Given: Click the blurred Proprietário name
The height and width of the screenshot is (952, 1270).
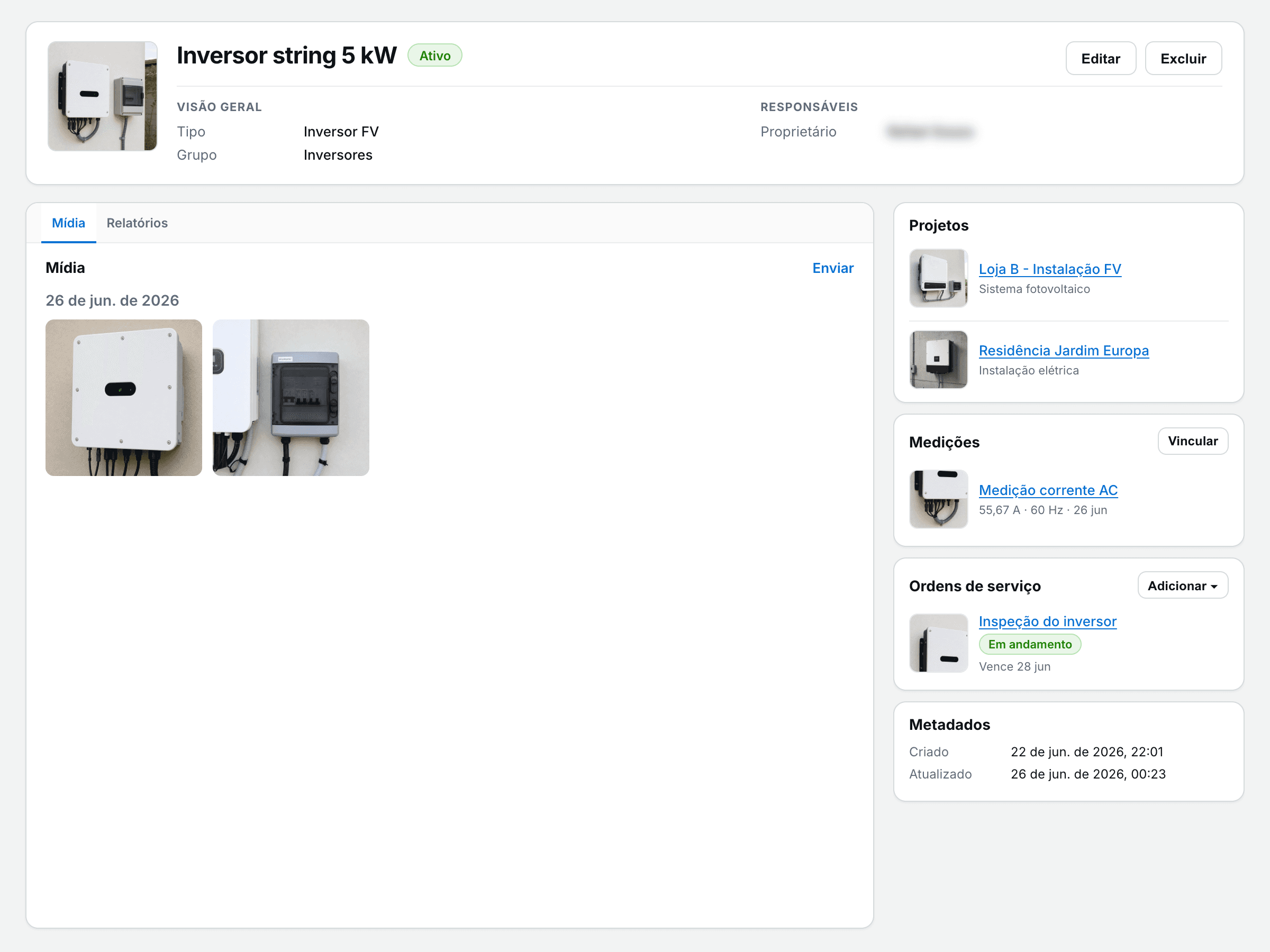Looking at the screenshot, I should click(x=930, y=132).
